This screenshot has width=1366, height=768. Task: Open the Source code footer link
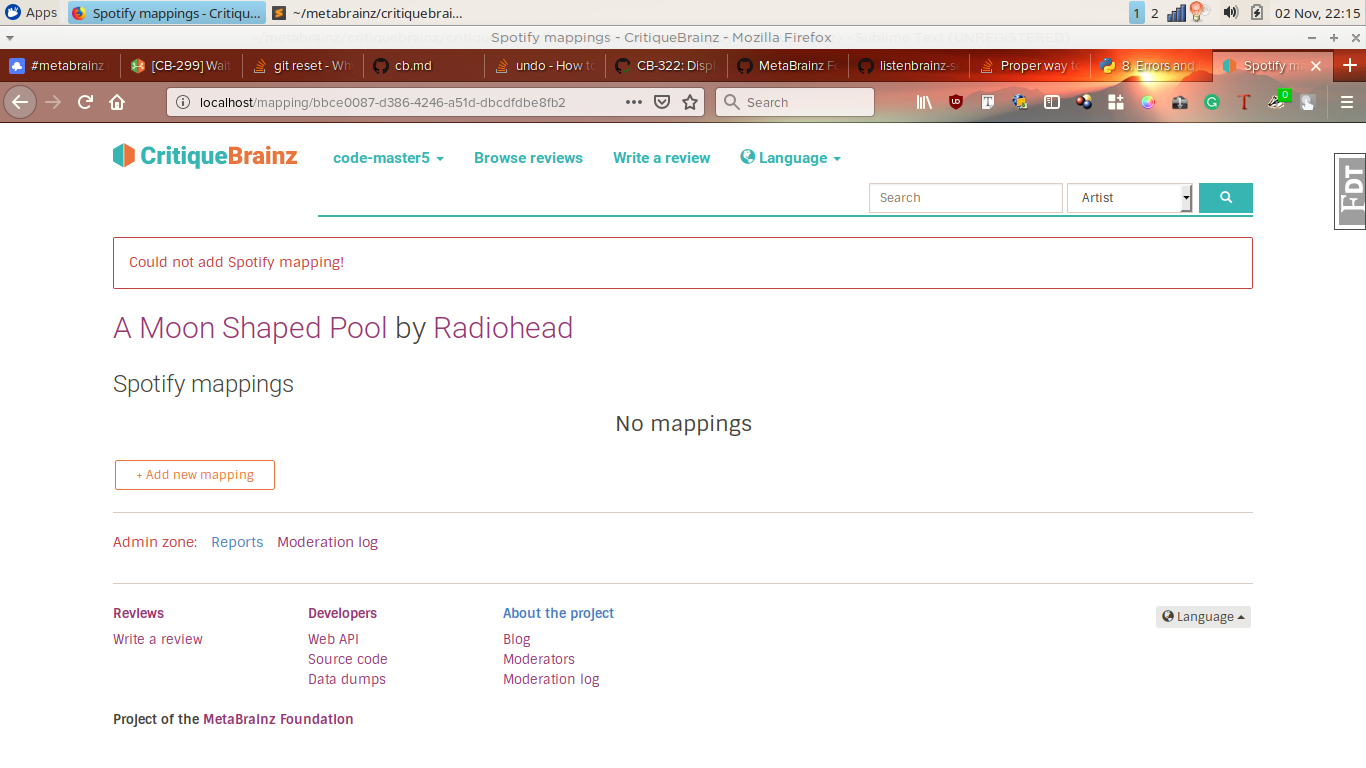[347, 659]
